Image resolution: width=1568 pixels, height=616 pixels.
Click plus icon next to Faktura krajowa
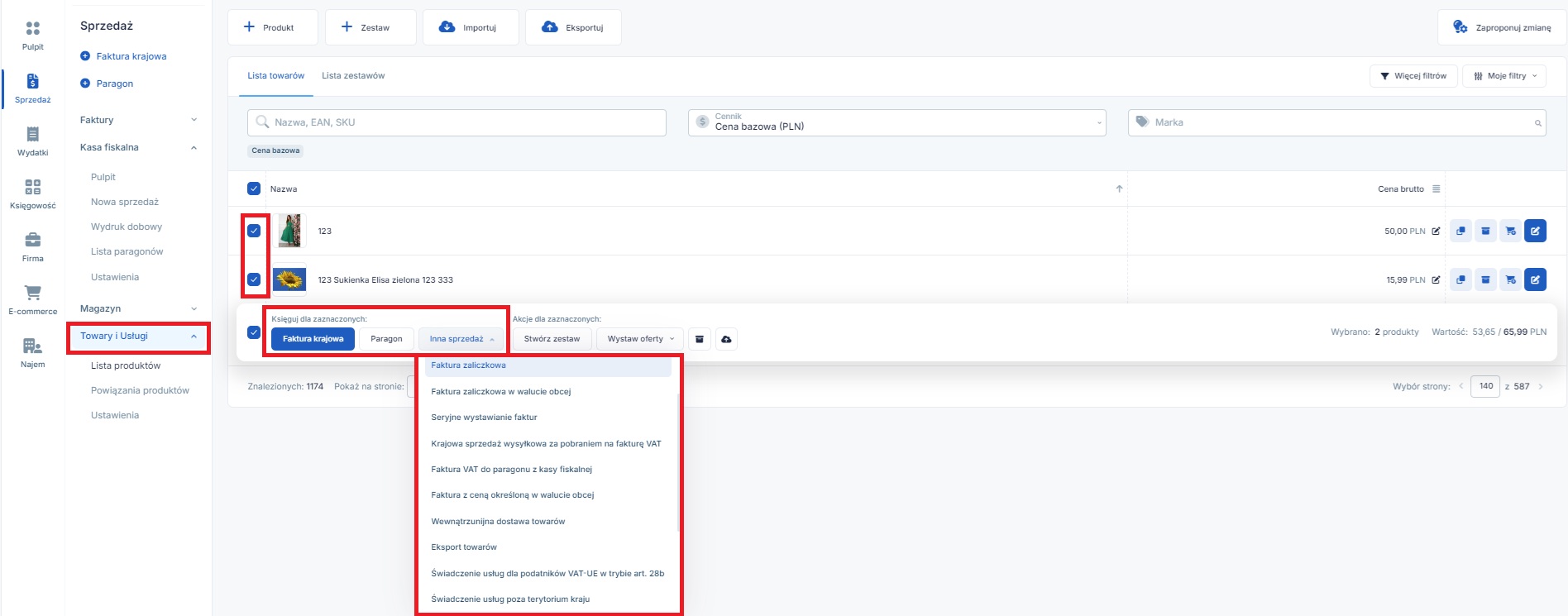pyautogui.click(x=85, y=56)
